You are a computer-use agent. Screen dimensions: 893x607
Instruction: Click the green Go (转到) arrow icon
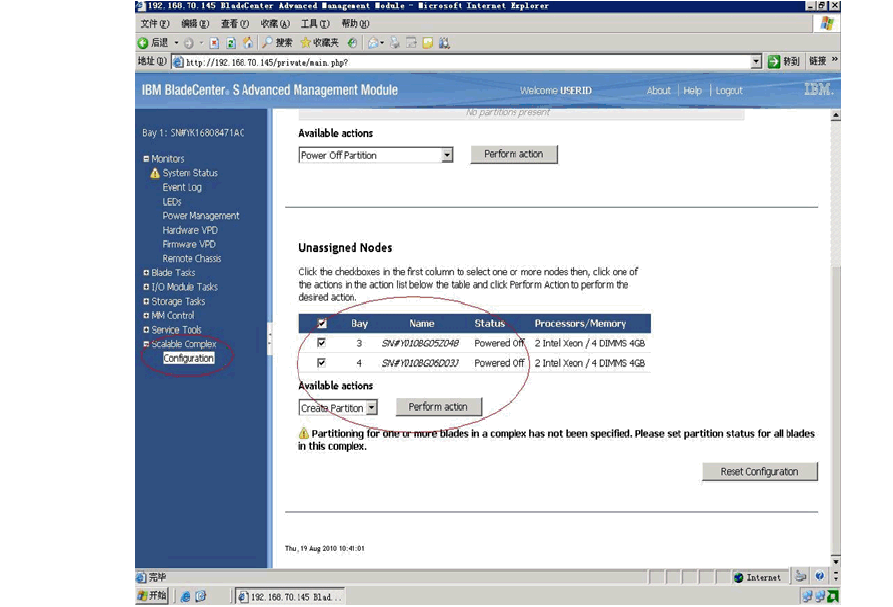pyautogui.click(x=773, y=61)
